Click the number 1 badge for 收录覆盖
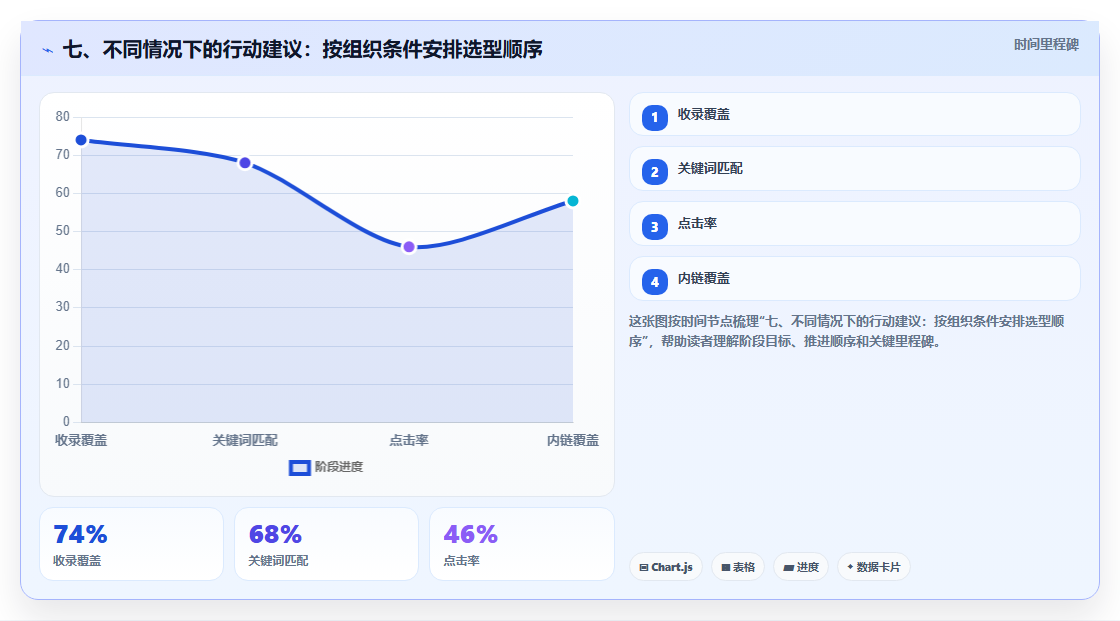This screenshot has height=621, width=1120. point(654,117)
